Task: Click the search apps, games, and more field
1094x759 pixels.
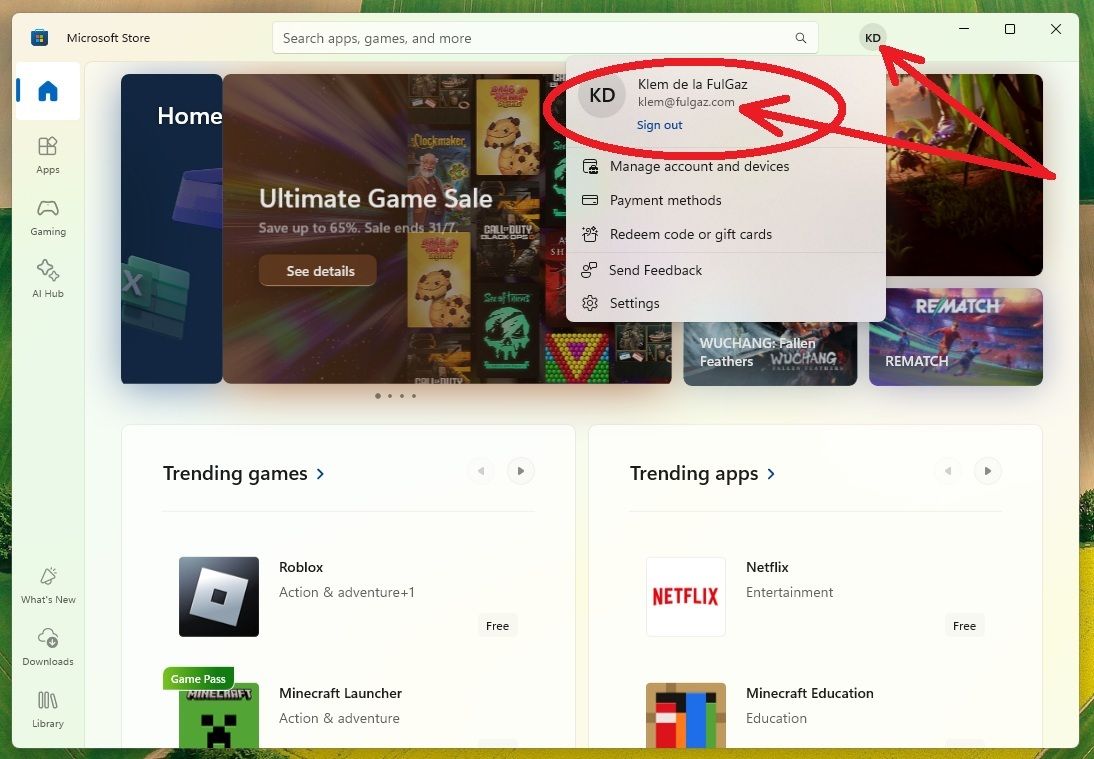Action: pos(545,38)
